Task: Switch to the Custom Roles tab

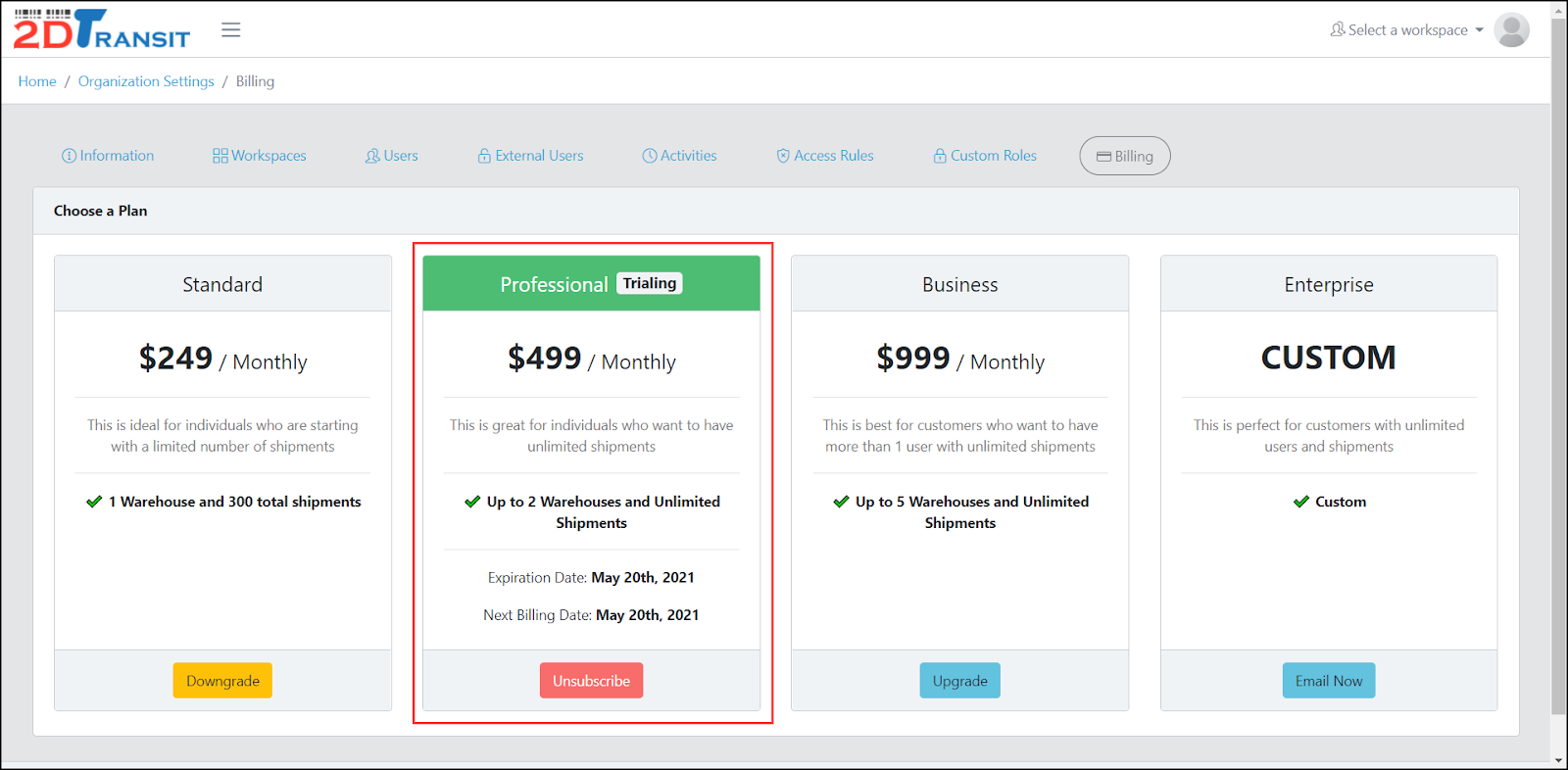Action: tap(993, 156)
